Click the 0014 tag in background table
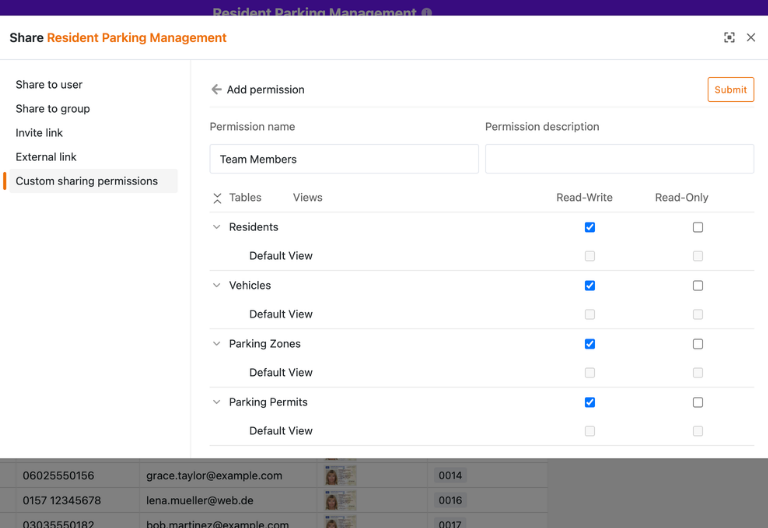Viewport: 768px width, 528px height. tap(450, 475)
